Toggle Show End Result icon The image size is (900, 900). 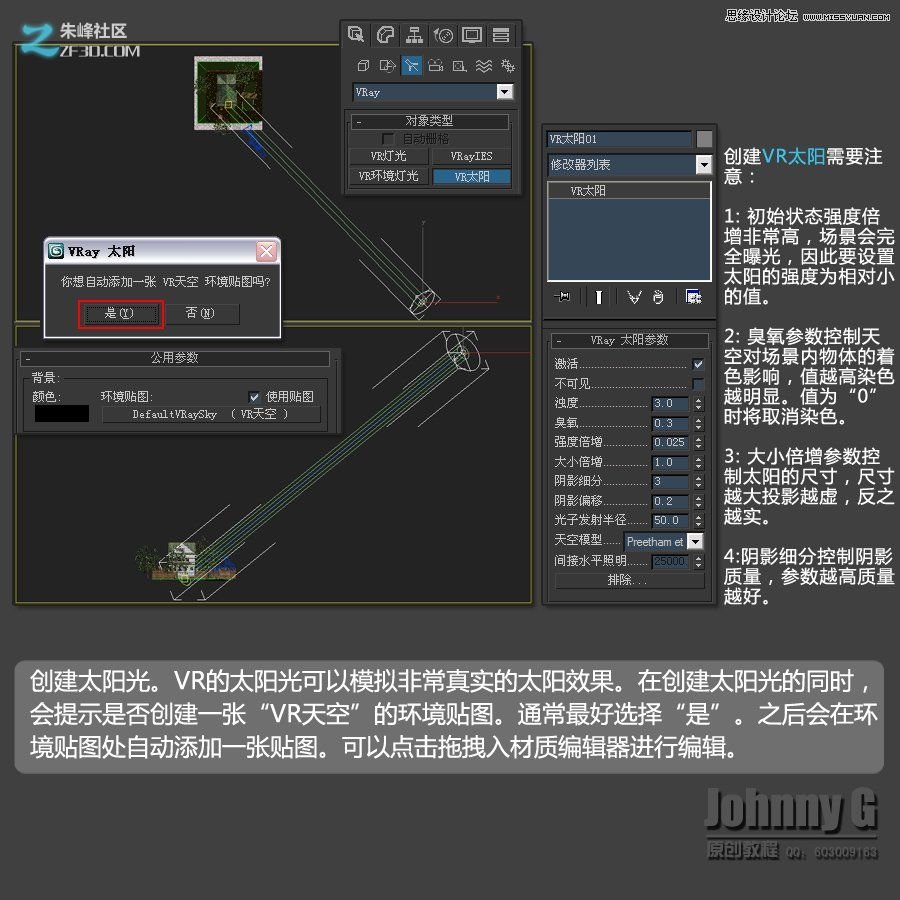[x=599, y=297]
